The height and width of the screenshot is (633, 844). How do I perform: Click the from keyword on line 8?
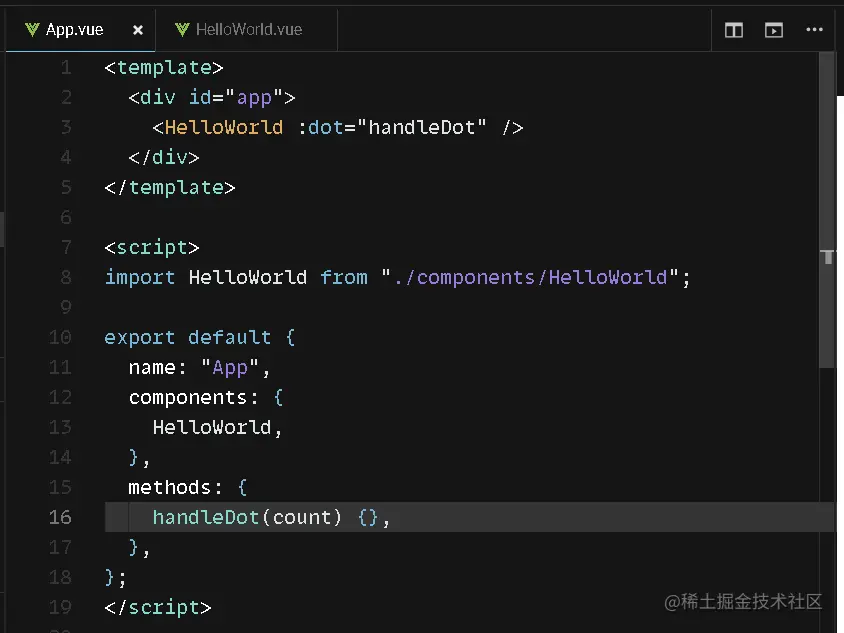point(343,277)
